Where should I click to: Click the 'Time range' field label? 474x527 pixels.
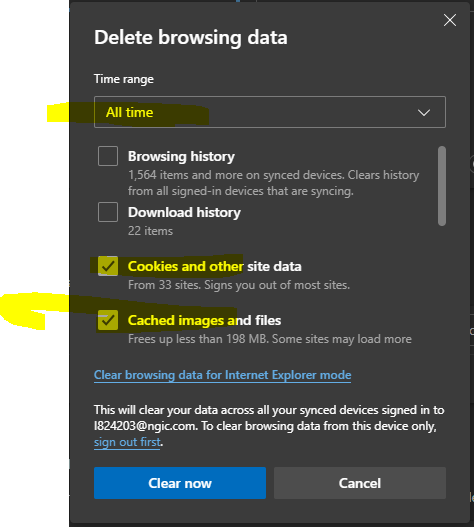click(x=124, y=79)
